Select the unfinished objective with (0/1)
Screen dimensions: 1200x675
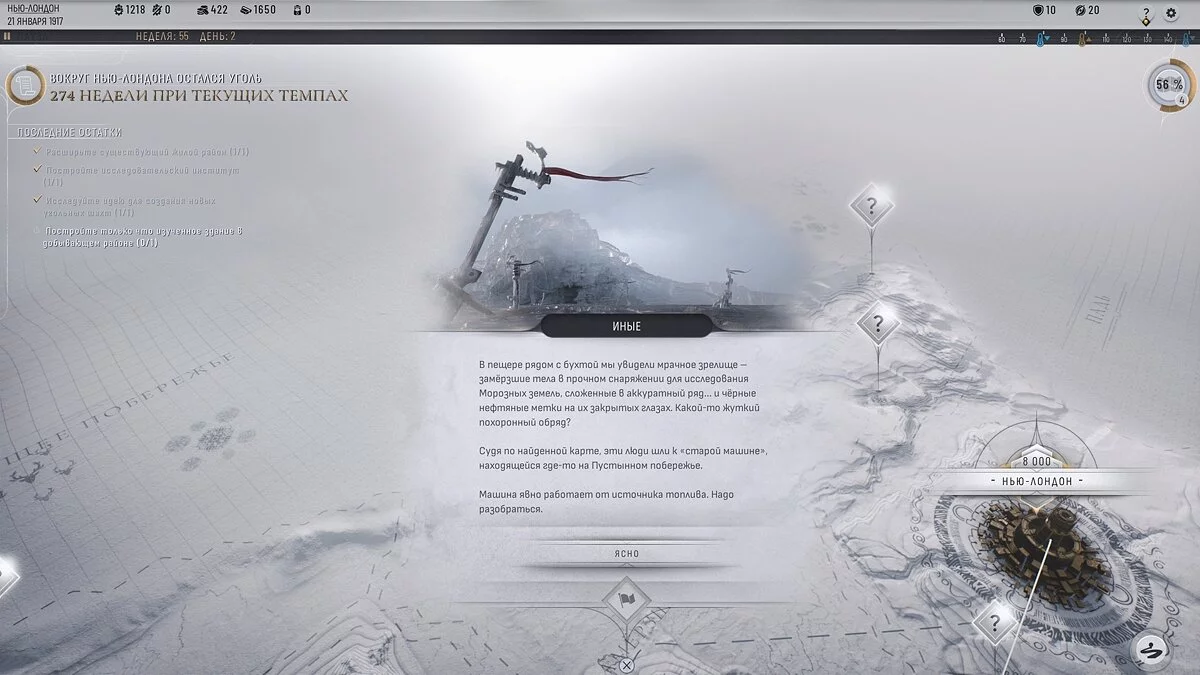[140, 237]
